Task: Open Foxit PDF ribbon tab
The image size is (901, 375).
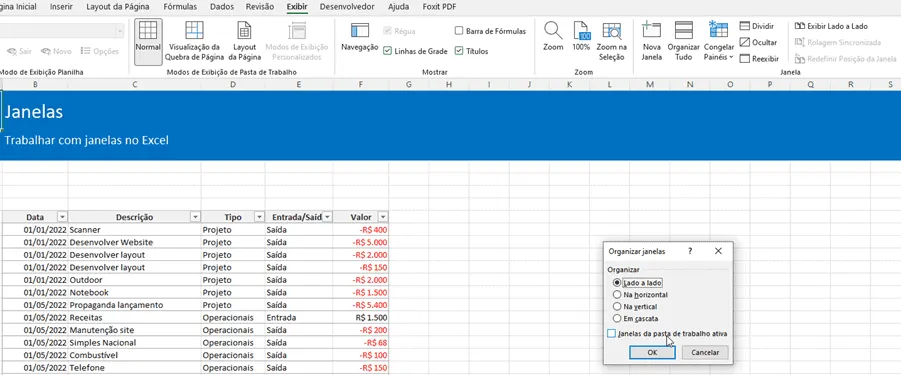Action: 439,7
